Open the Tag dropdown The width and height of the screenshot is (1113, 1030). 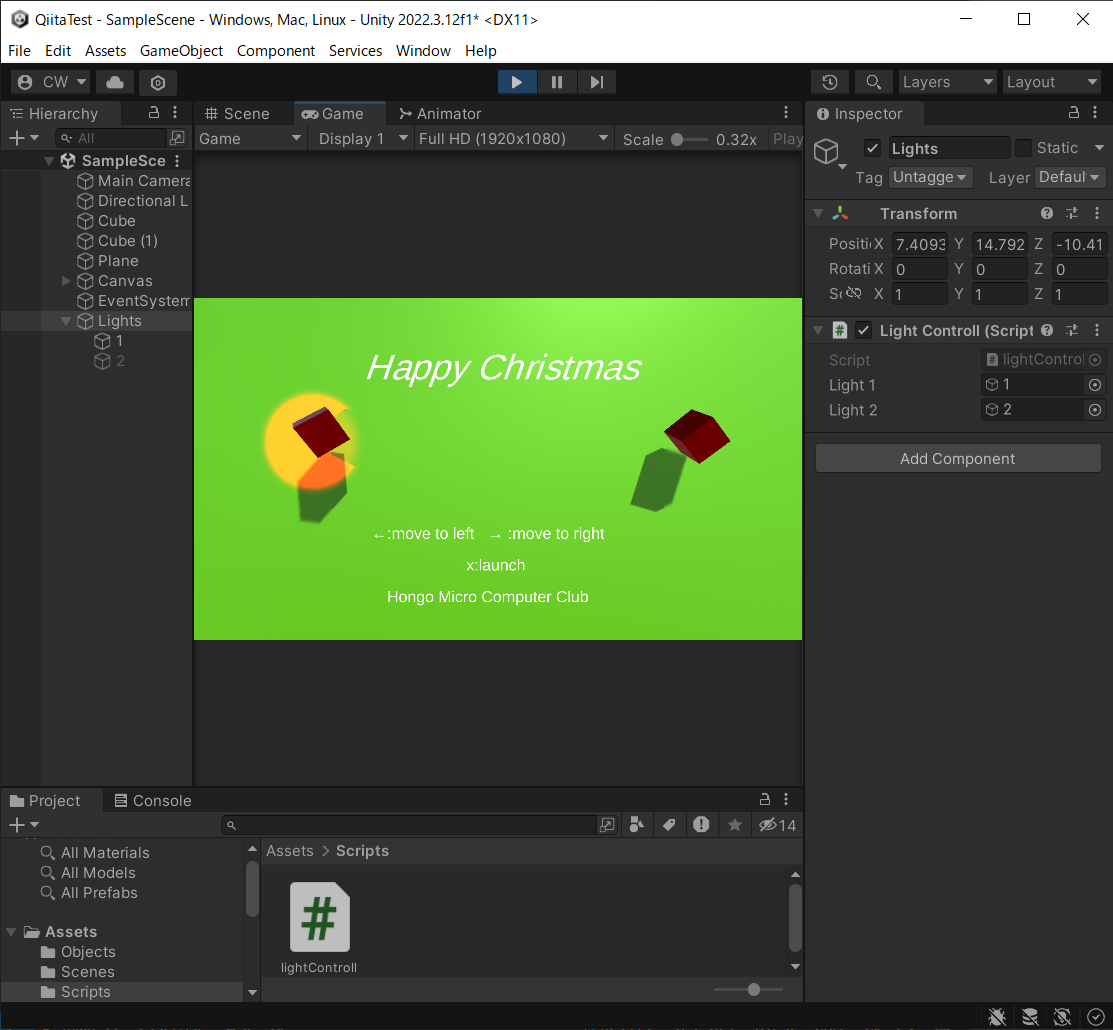coord(930,177)
